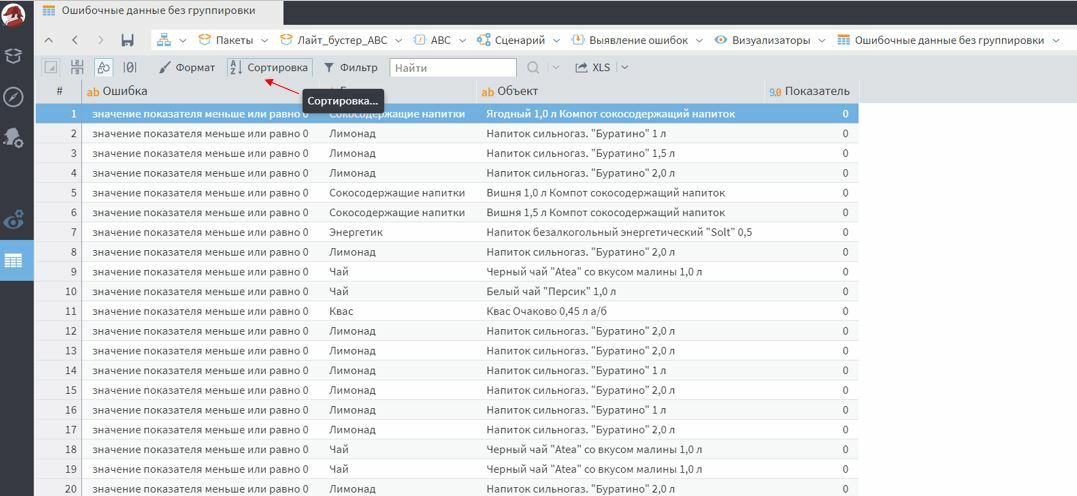
Task: Click the # column header
Action: click(x=59, y=91)
